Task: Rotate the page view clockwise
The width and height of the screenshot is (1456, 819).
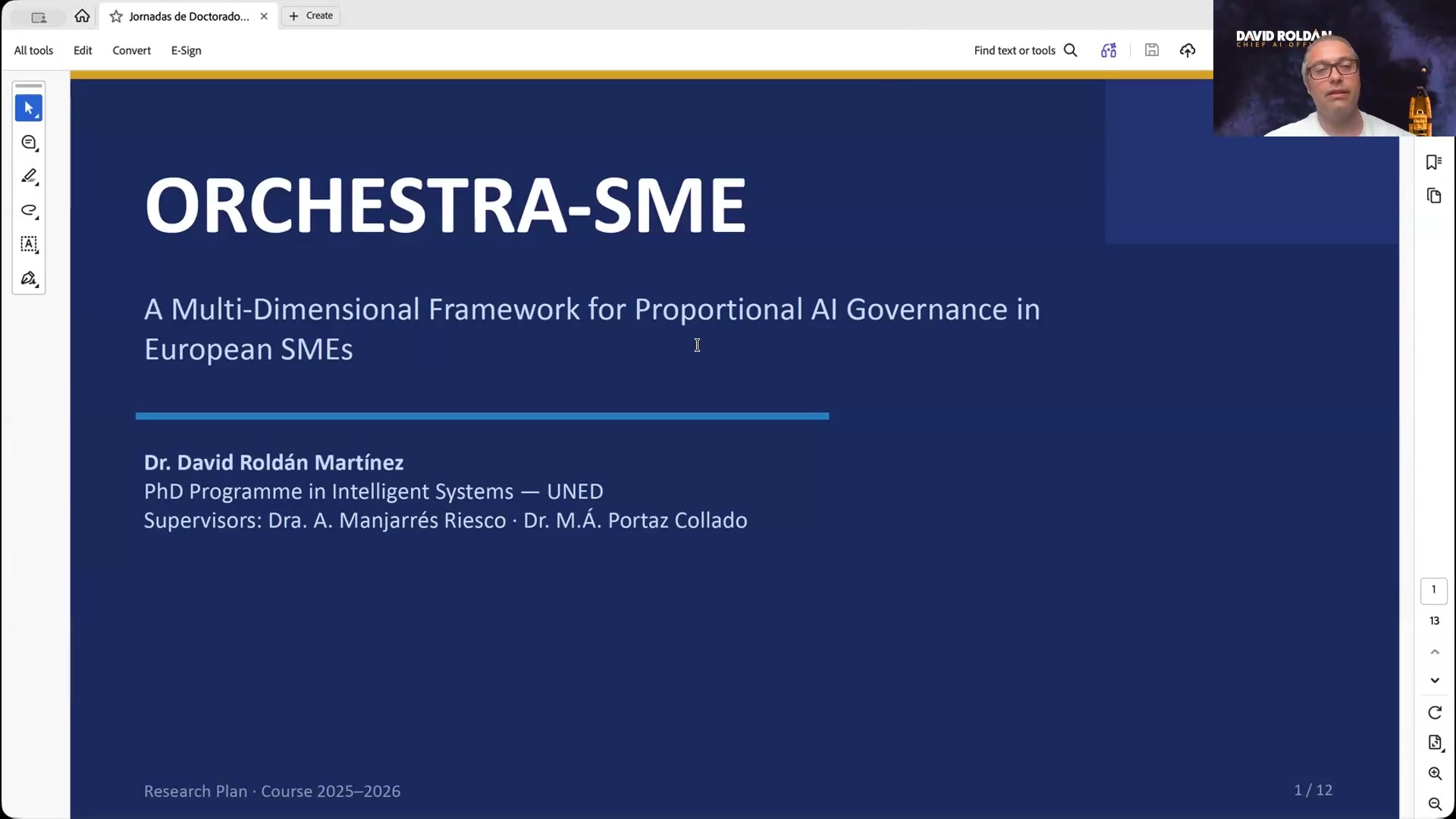Action: 1434,713
